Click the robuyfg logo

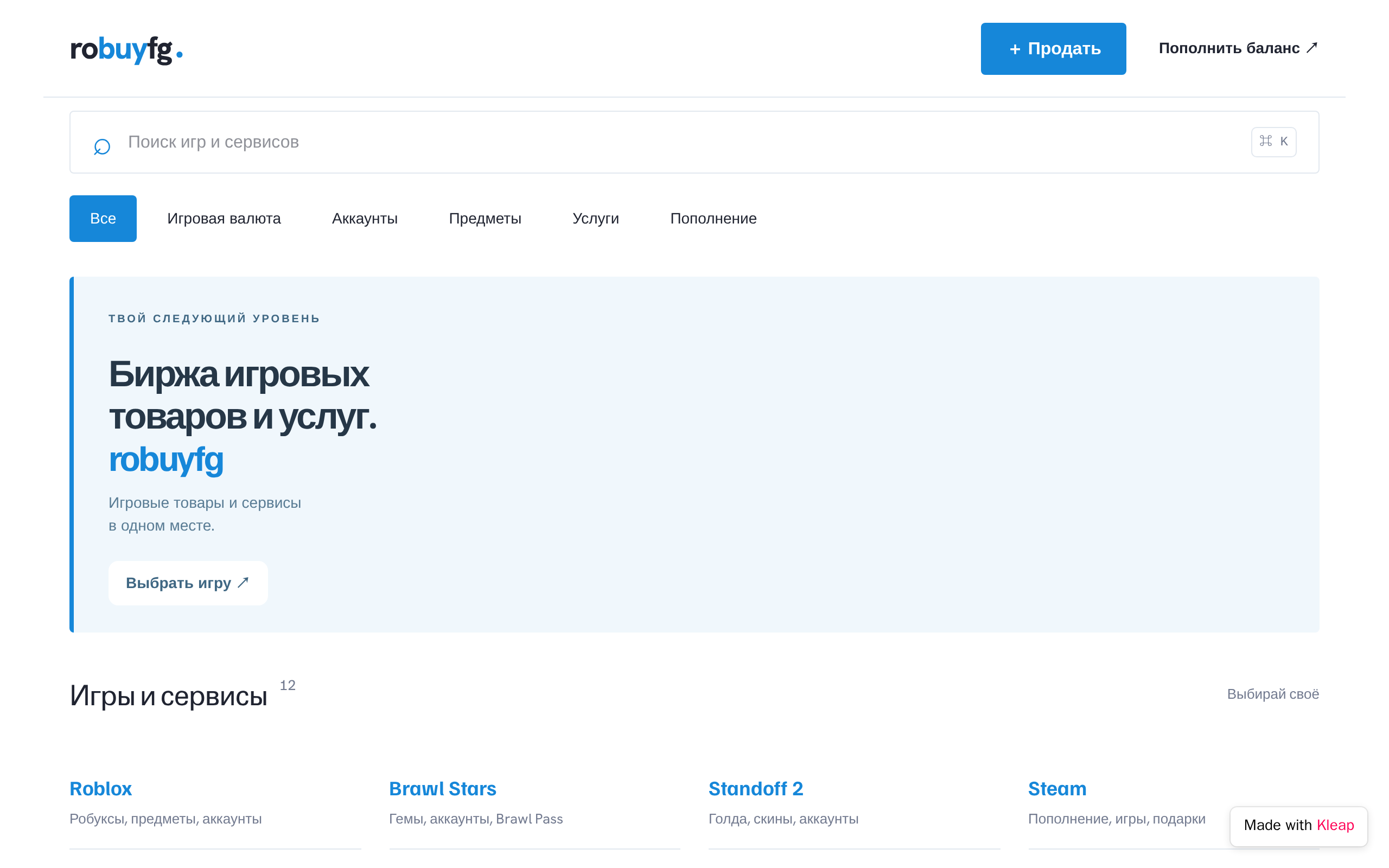click(x=126, y=49)
